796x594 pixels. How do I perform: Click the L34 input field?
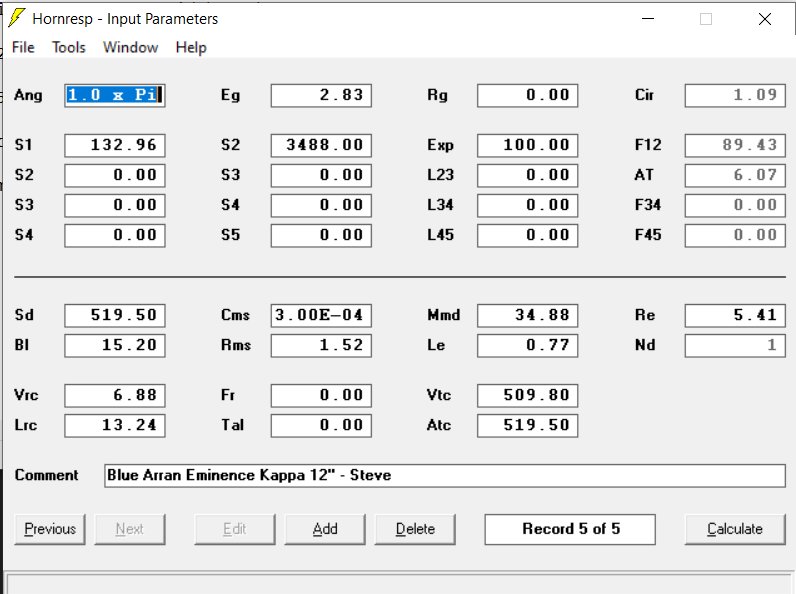[x=527, y=205]
